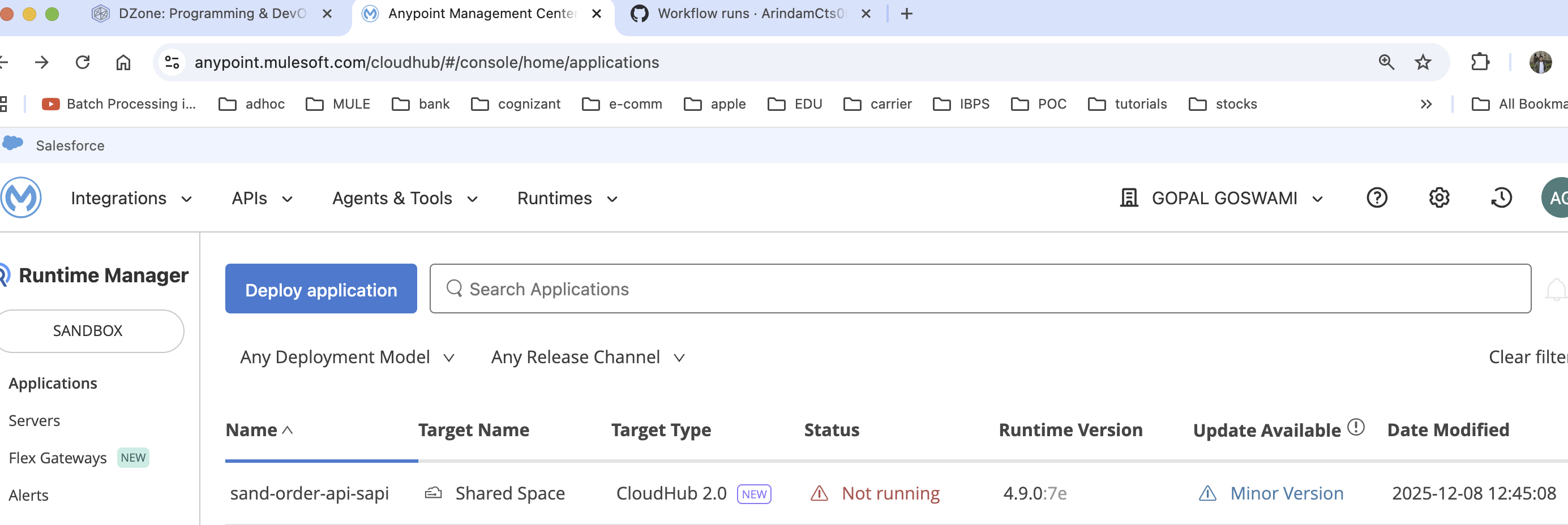Bookmark this page with the star icon
The width and height of the screenshot is (1568, 525).
pyautogui.click(x=1423, y=62)
